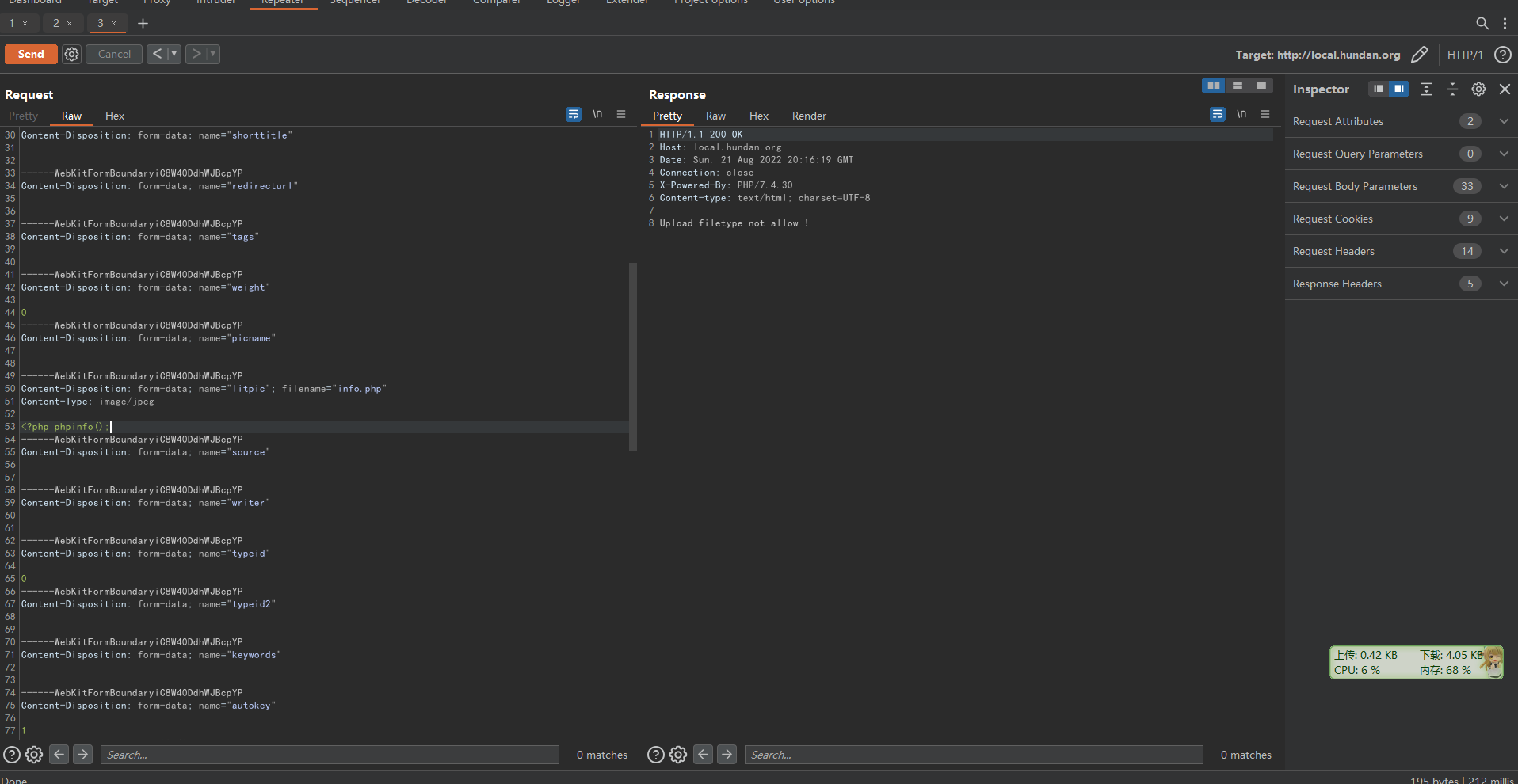Expand Request Attributes section
This screenshot has width=1518, height=784.
pos(1401,121)
